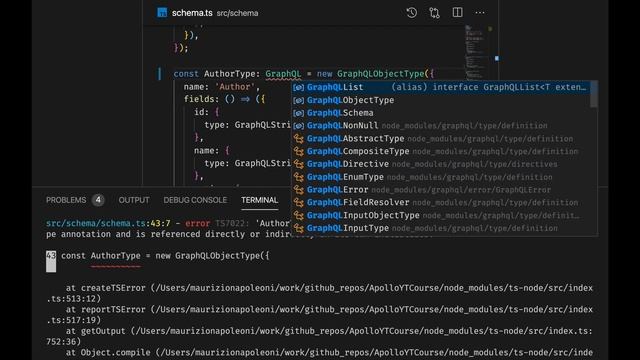Choose GraphQLList autocomplete suggestion
640x360 pixels.
pyautogui.click(x=441, y=87)
